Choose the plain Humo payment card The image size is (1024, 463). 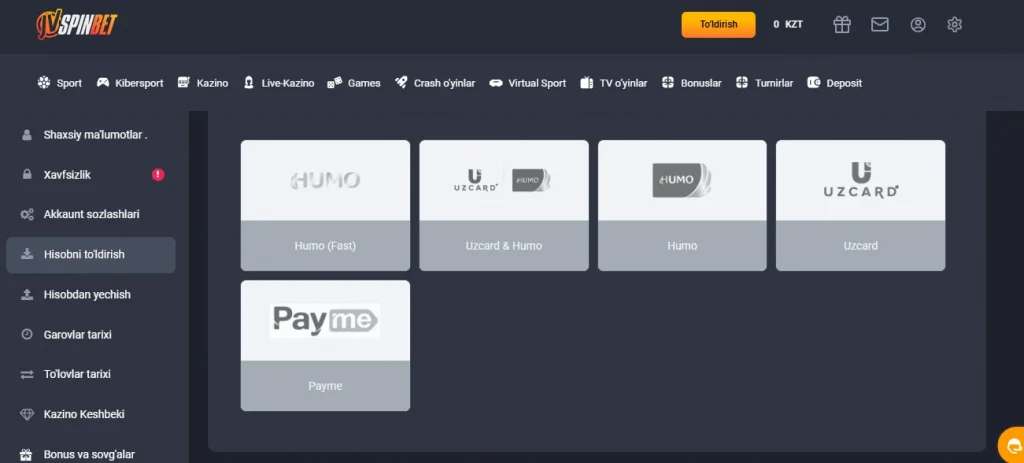(682, 205)
